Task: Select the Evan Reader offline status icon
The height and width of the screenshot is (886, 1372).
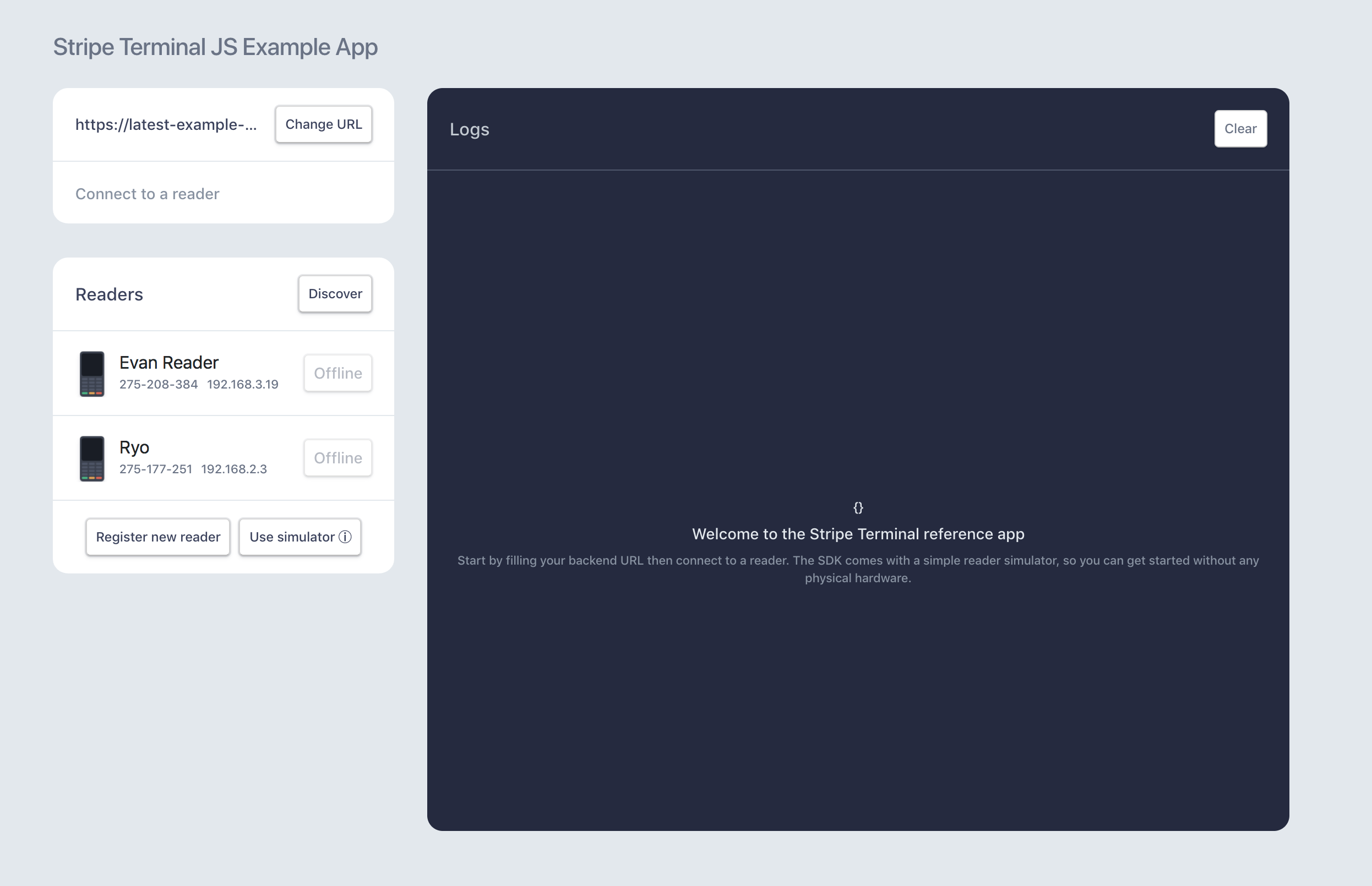Action: [337, 372]
